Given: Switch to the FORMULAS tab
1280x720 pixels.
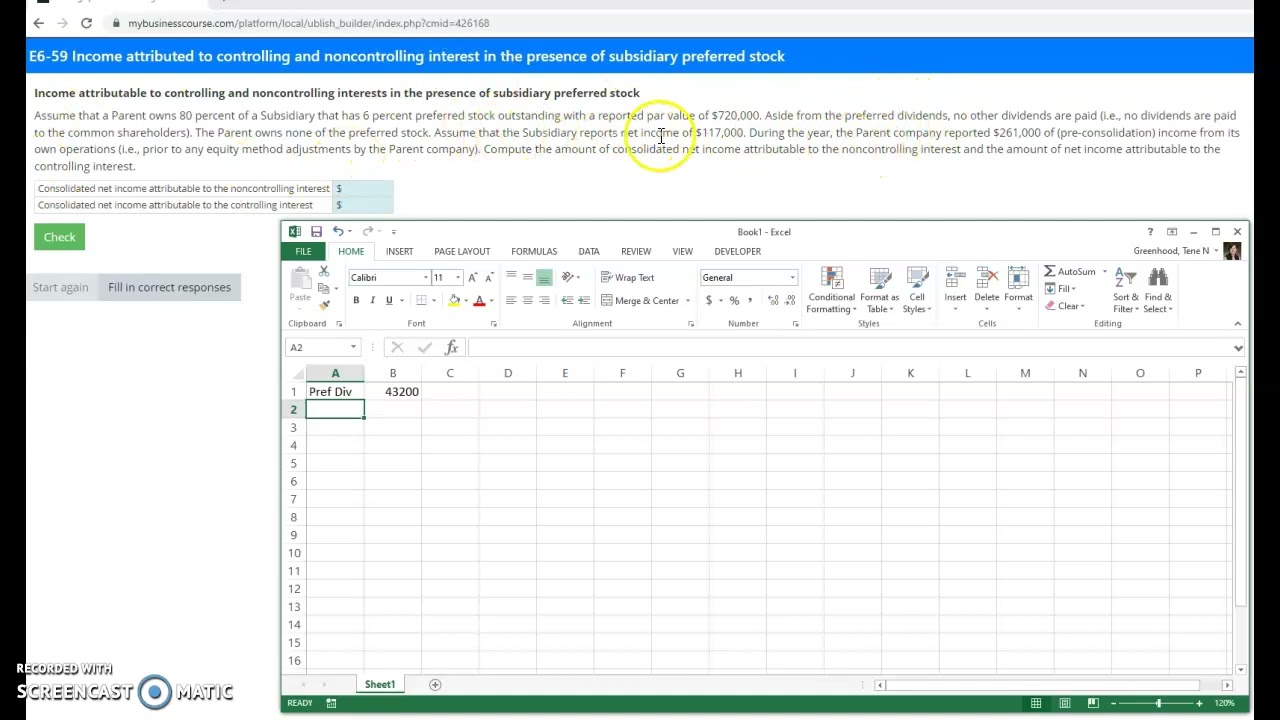Looking at the screenshot, I should (x=534, y=251).
